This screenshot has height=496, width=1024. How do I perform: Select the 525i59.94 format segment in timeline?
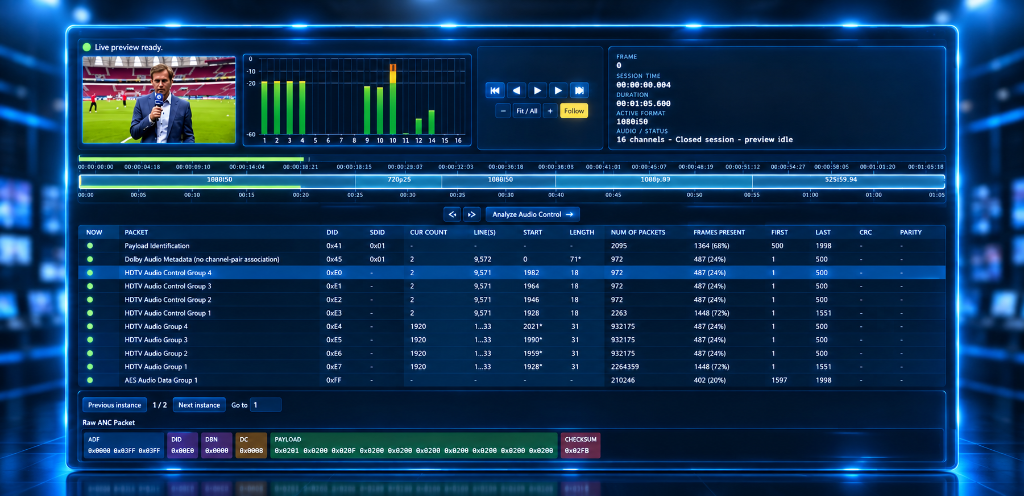[x=848, y=181]
